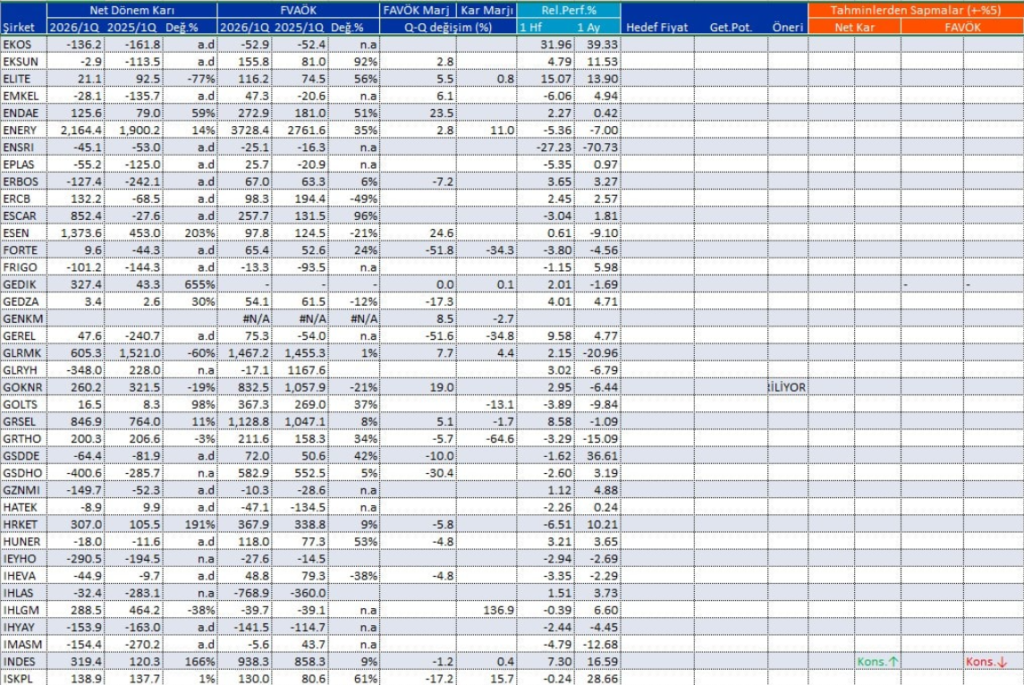Select ENERY FVAÖK value 3728.4
1024x685 pixels.
(249, 130)
